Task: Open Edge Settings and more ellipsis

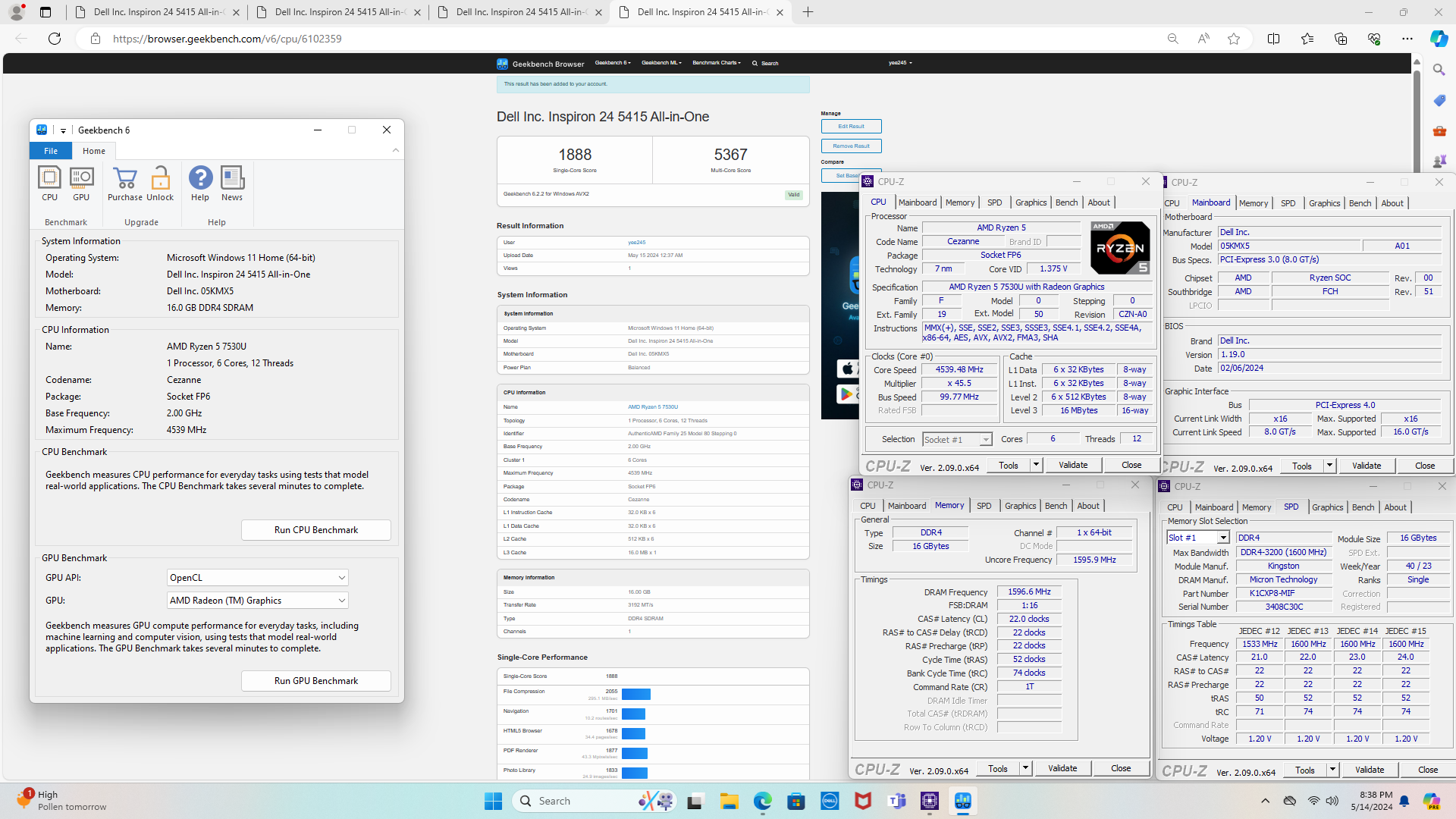Action: [x=1407, y=39]
